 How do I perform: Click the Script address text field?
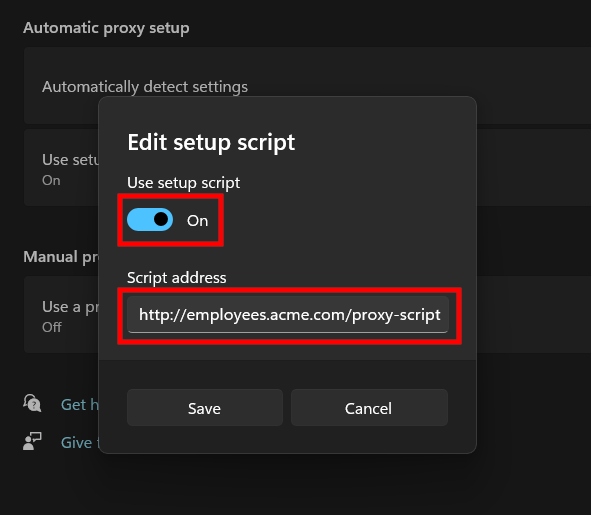pyautogui.click(x=288, y=314)
